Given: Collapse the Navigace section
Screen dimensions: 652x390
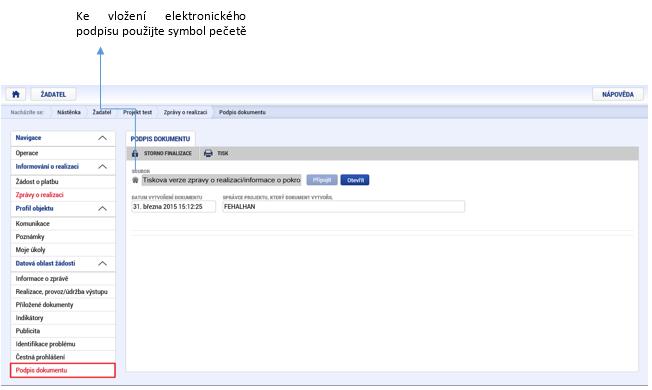Looking at the screenshot, I should 102,138.
